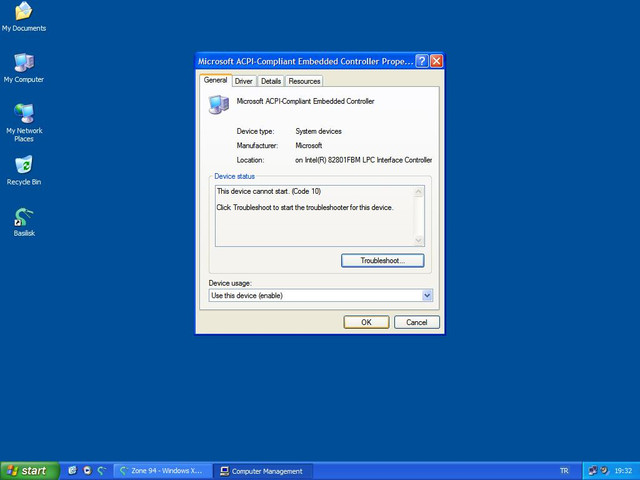Click 'System devices' device type value

(318, 131)
